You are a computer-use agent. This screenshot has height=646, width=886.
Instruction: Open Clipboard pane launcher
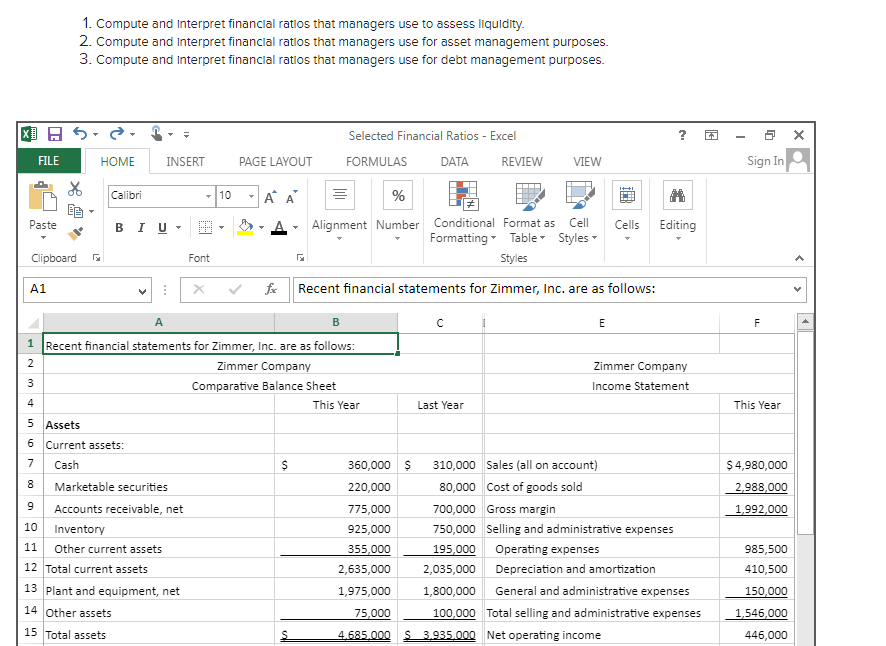pyautogui.click(x=97, y=258)
